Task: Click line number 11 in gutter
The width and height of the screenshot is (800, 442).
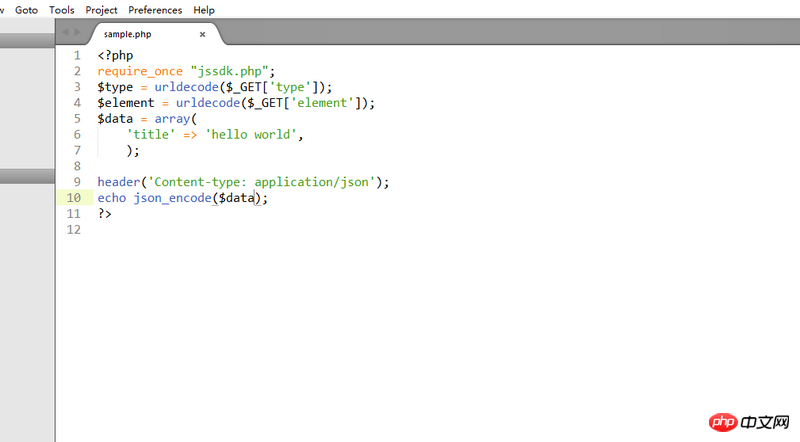Action: pyautogui.click(x=73, y=213)
